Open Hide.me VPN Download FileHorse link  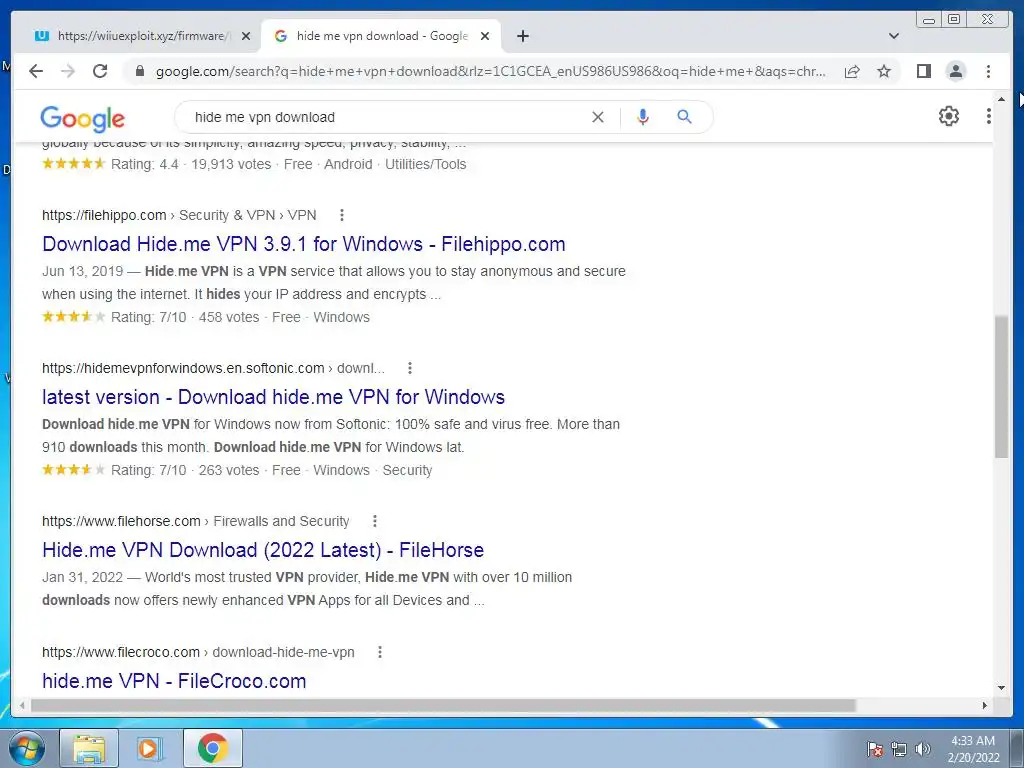(x=263, y=550)
